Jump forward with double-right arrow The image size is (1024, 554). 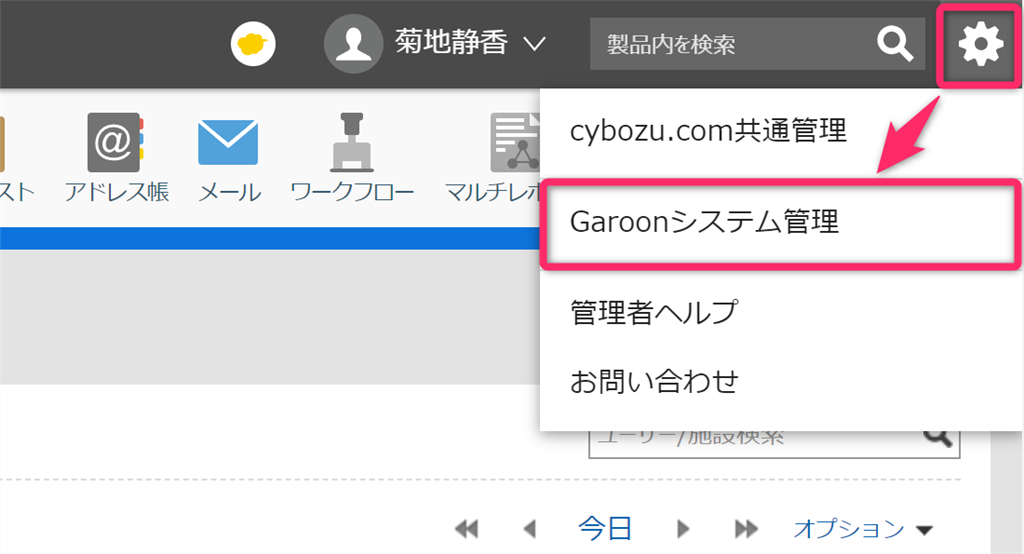point(746,529)
